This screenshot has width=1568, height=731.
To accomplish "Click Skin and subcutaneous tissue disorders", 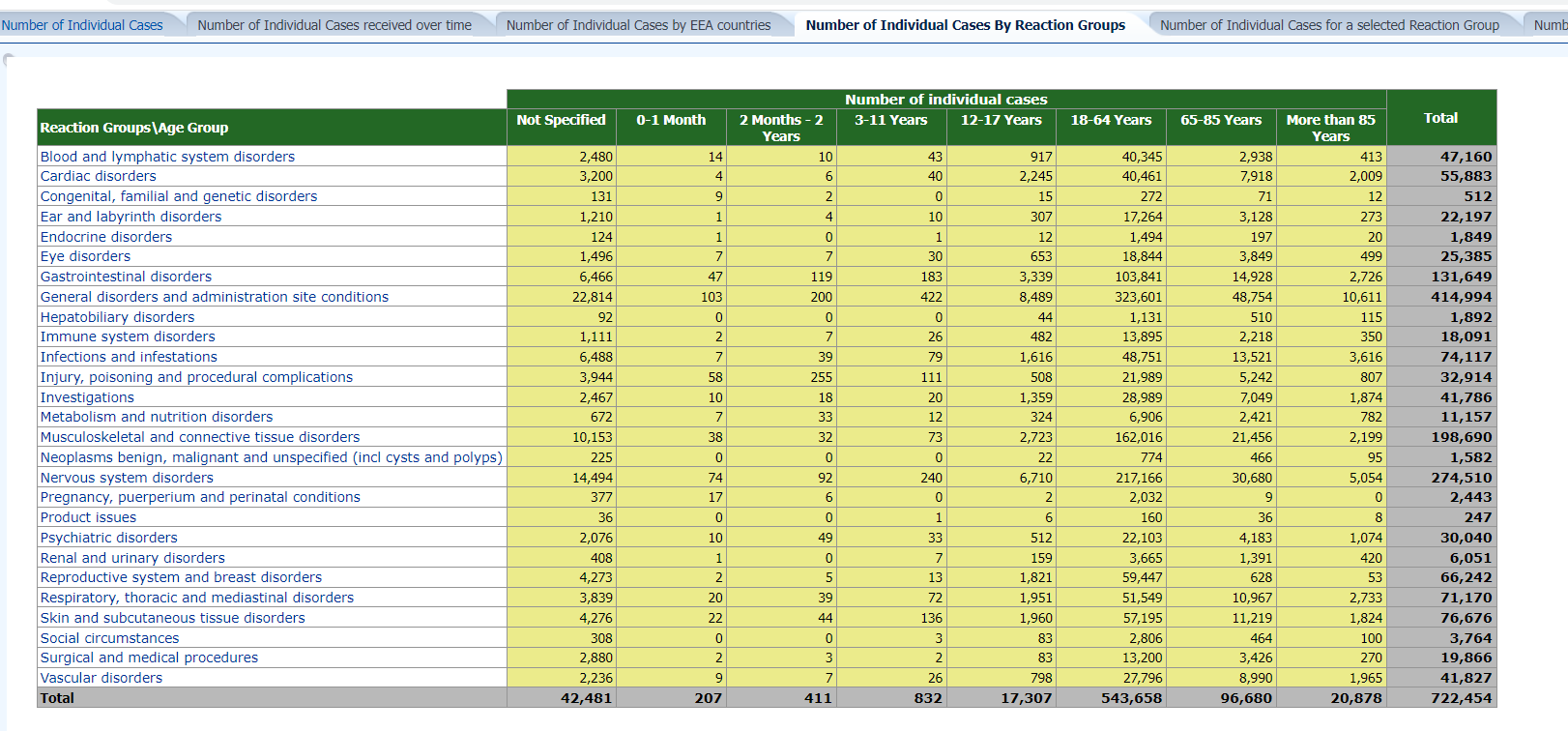I will click(x=172, y=618).
